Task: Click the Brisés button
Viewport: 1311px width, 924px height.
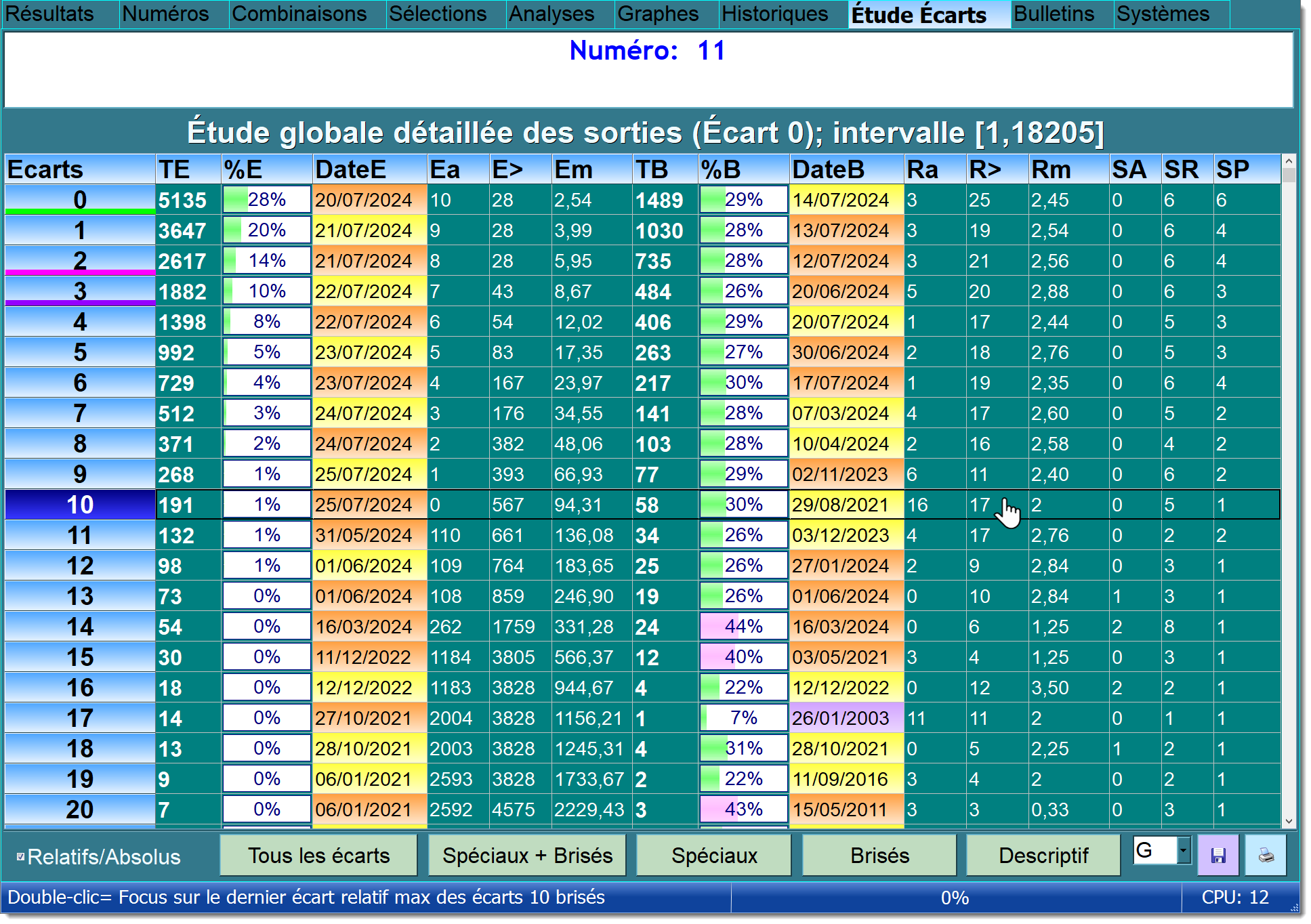Action: pos(879,856)
